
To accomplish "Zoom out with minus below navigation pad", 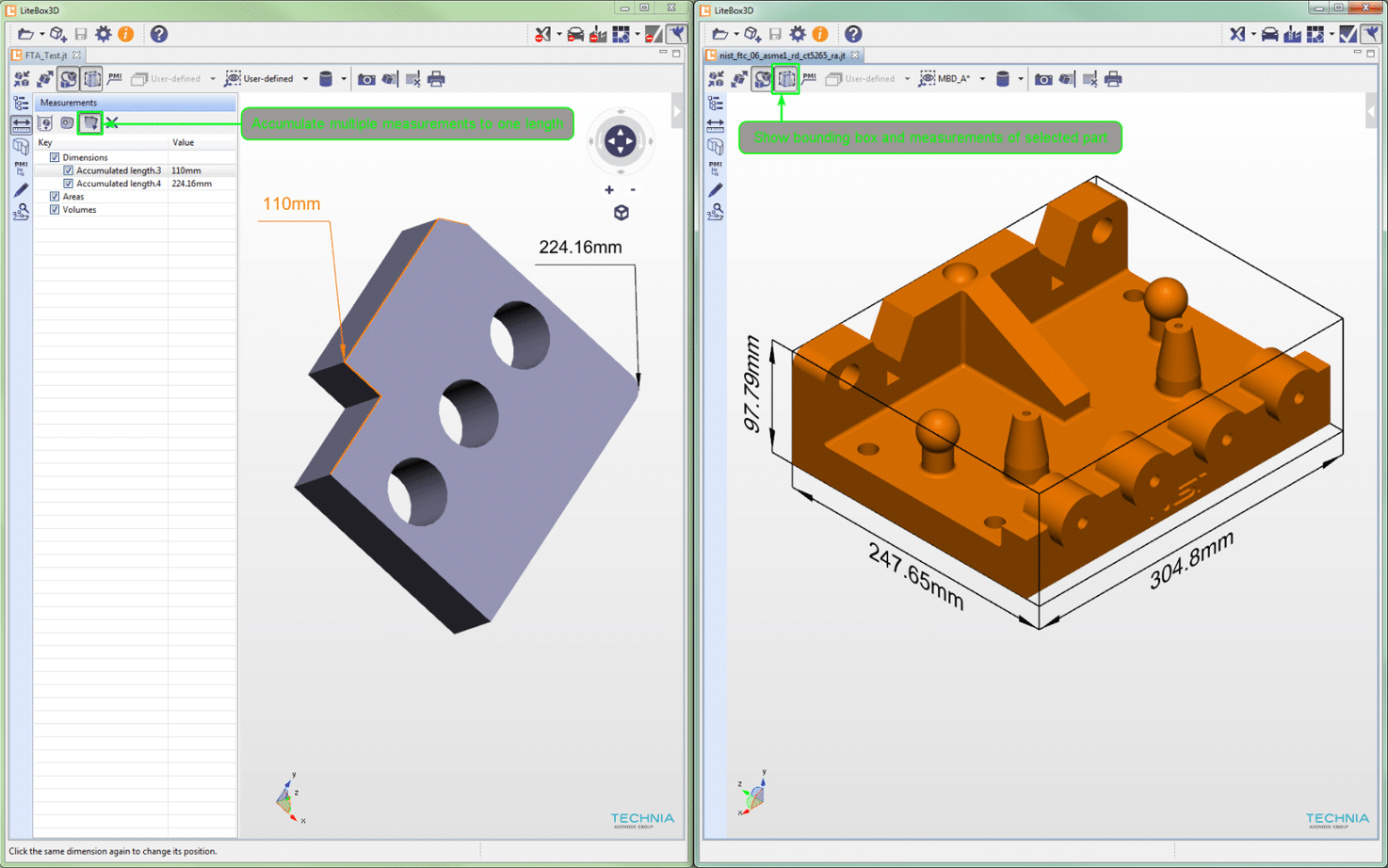I will (633, 190).
